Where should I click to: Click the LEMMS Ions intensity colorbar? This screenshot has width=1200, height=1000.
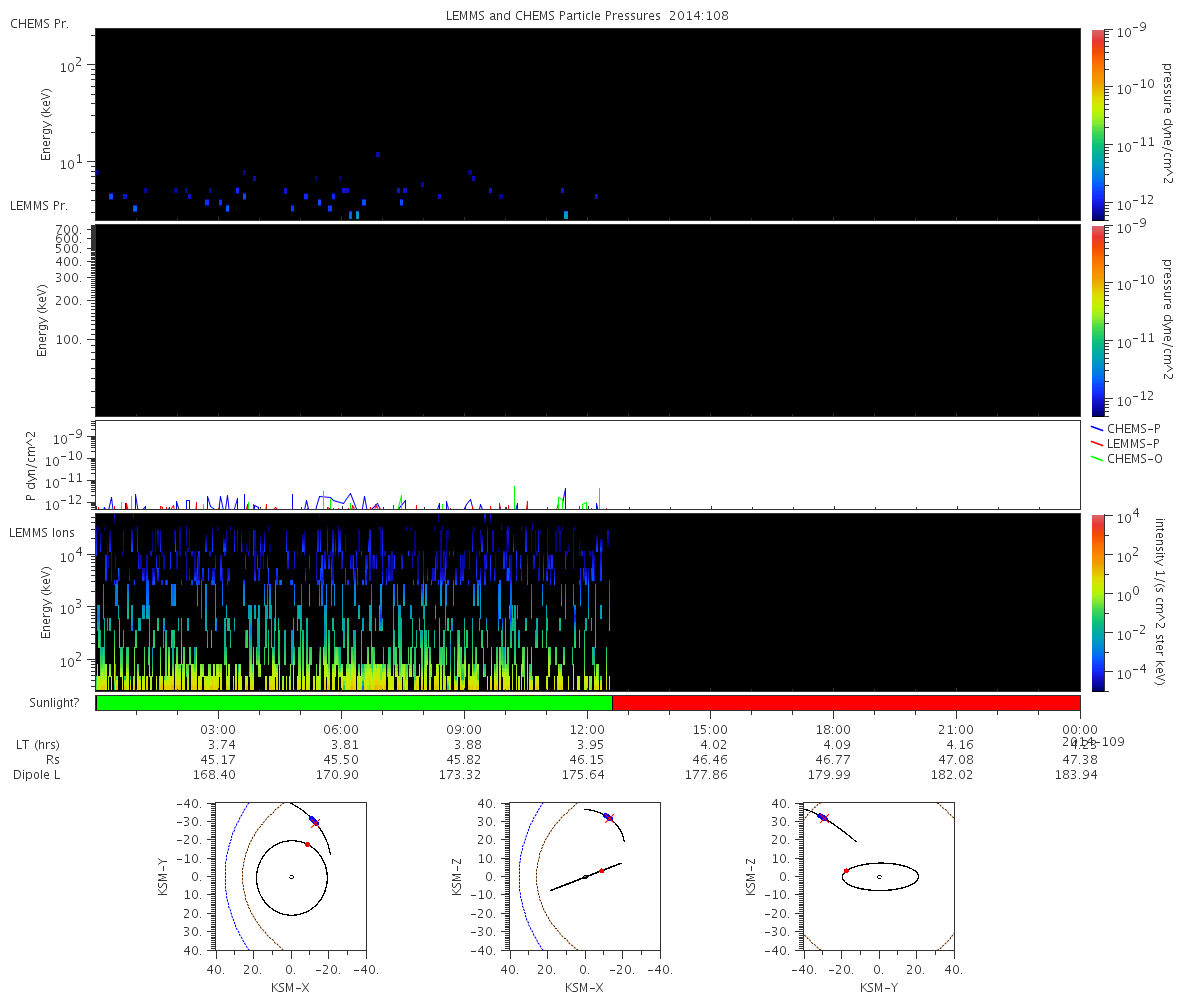(1097, 602)
